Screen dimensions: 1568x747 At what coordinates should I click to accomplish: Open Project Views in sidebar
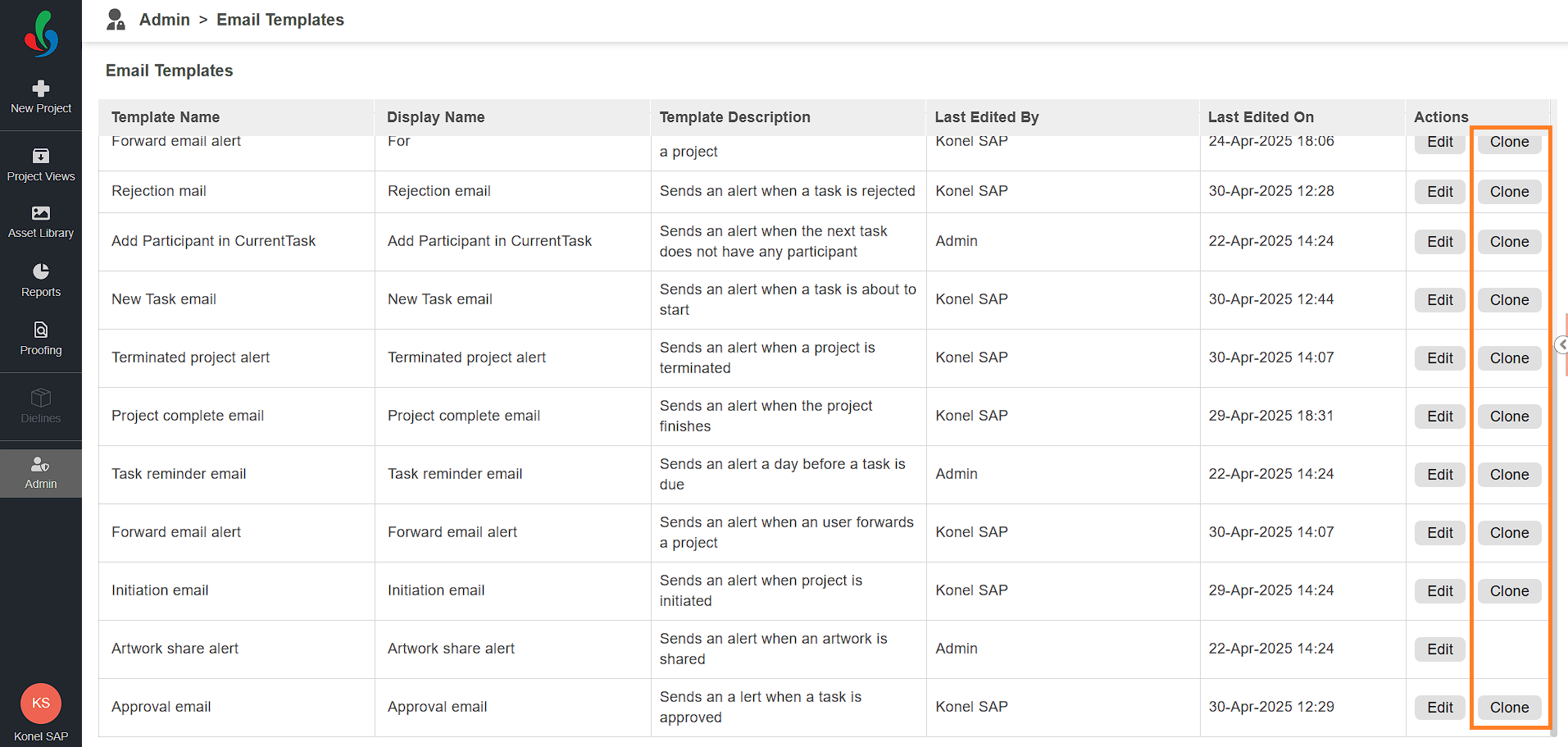41,165
